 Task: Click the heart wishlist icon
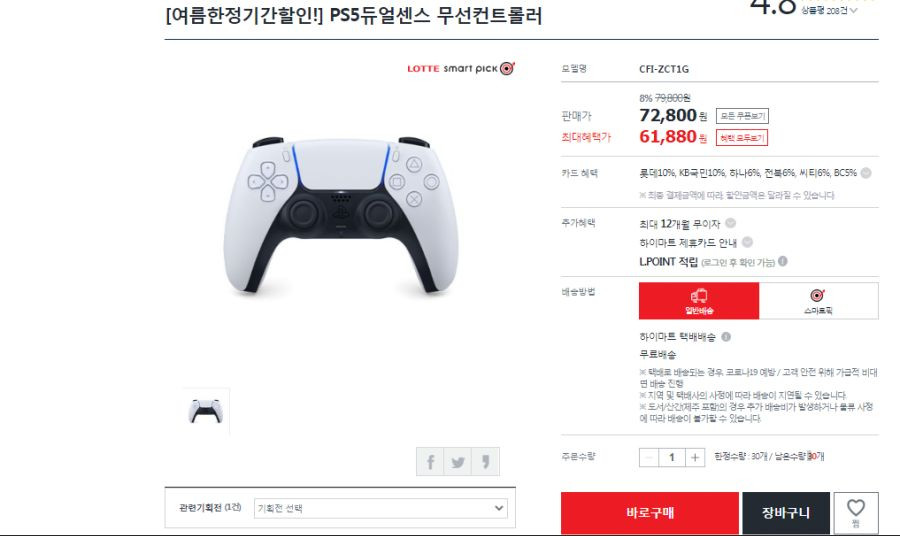pos(856,512)
